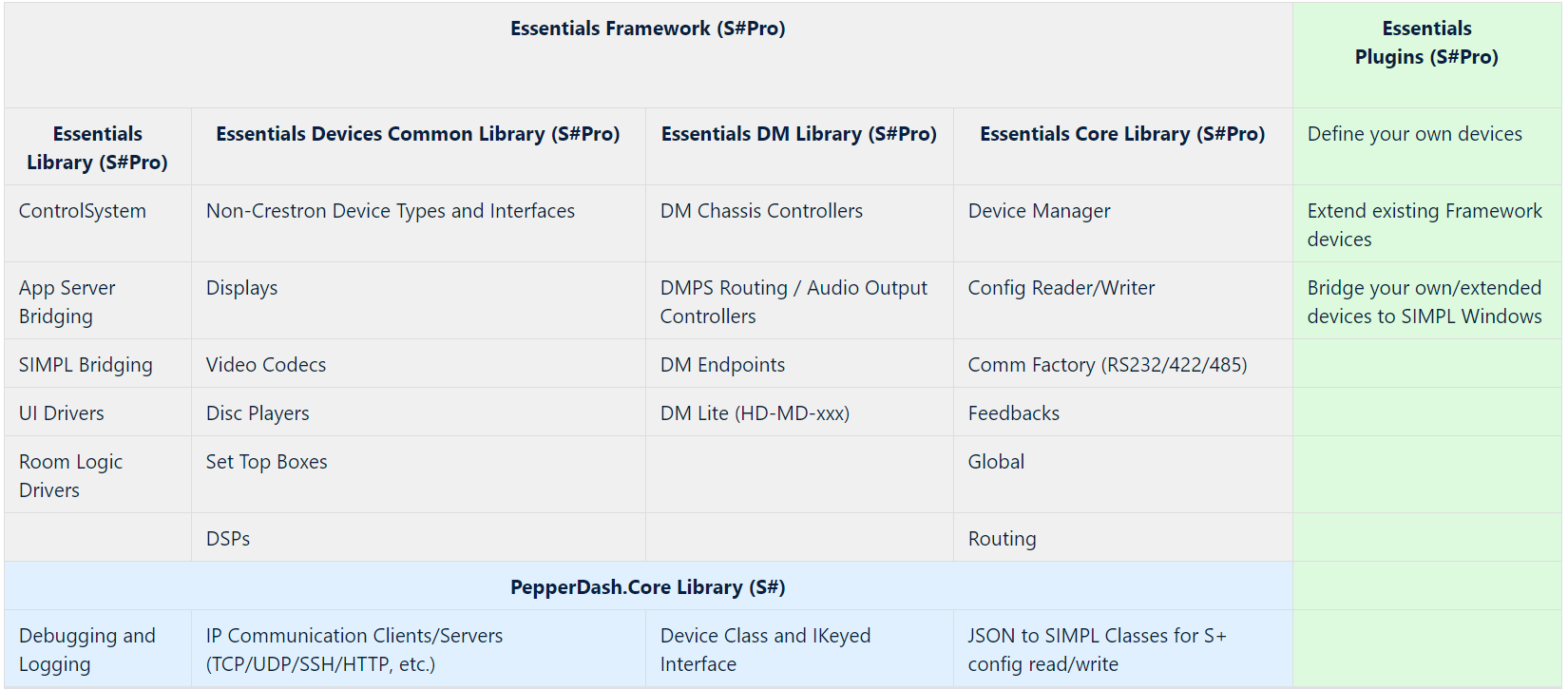Click the Set Top Boxes cell
This screenshot has height=690, width=1568.
click(x=266, y=462)
